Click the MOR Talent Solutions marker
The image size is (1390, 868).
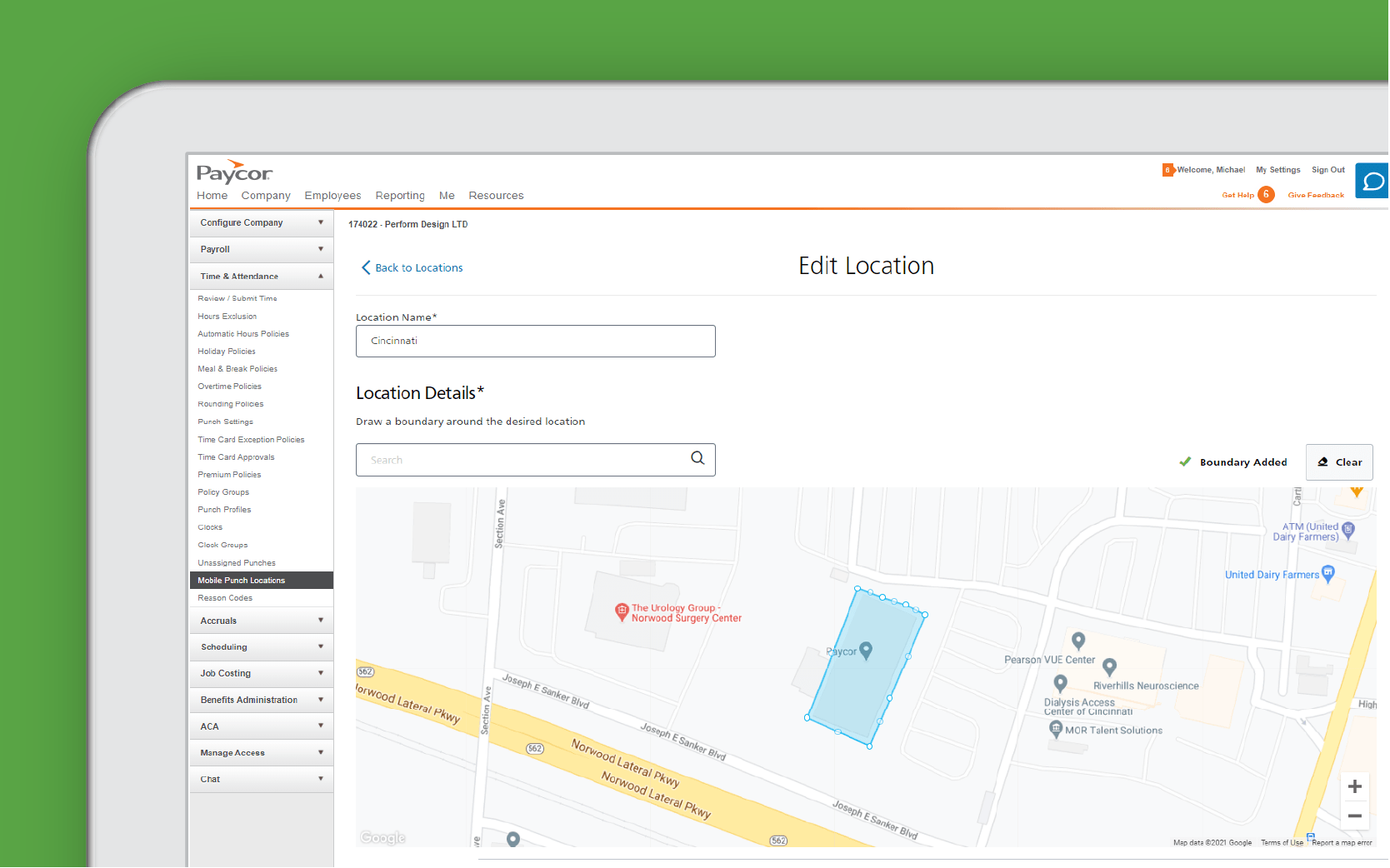(x=1056, y=729)
